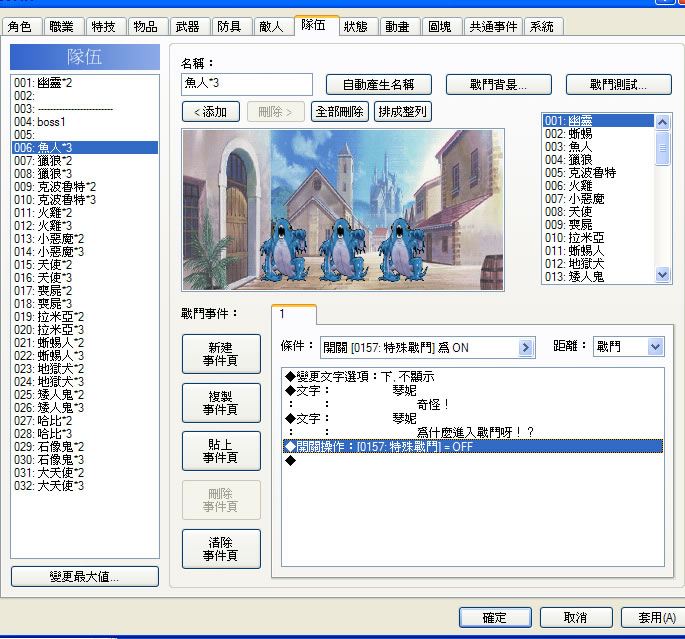Select the 開關操作 特殊戰鬥 = OFF command
The image size is (685, 639).
(473, 446)
